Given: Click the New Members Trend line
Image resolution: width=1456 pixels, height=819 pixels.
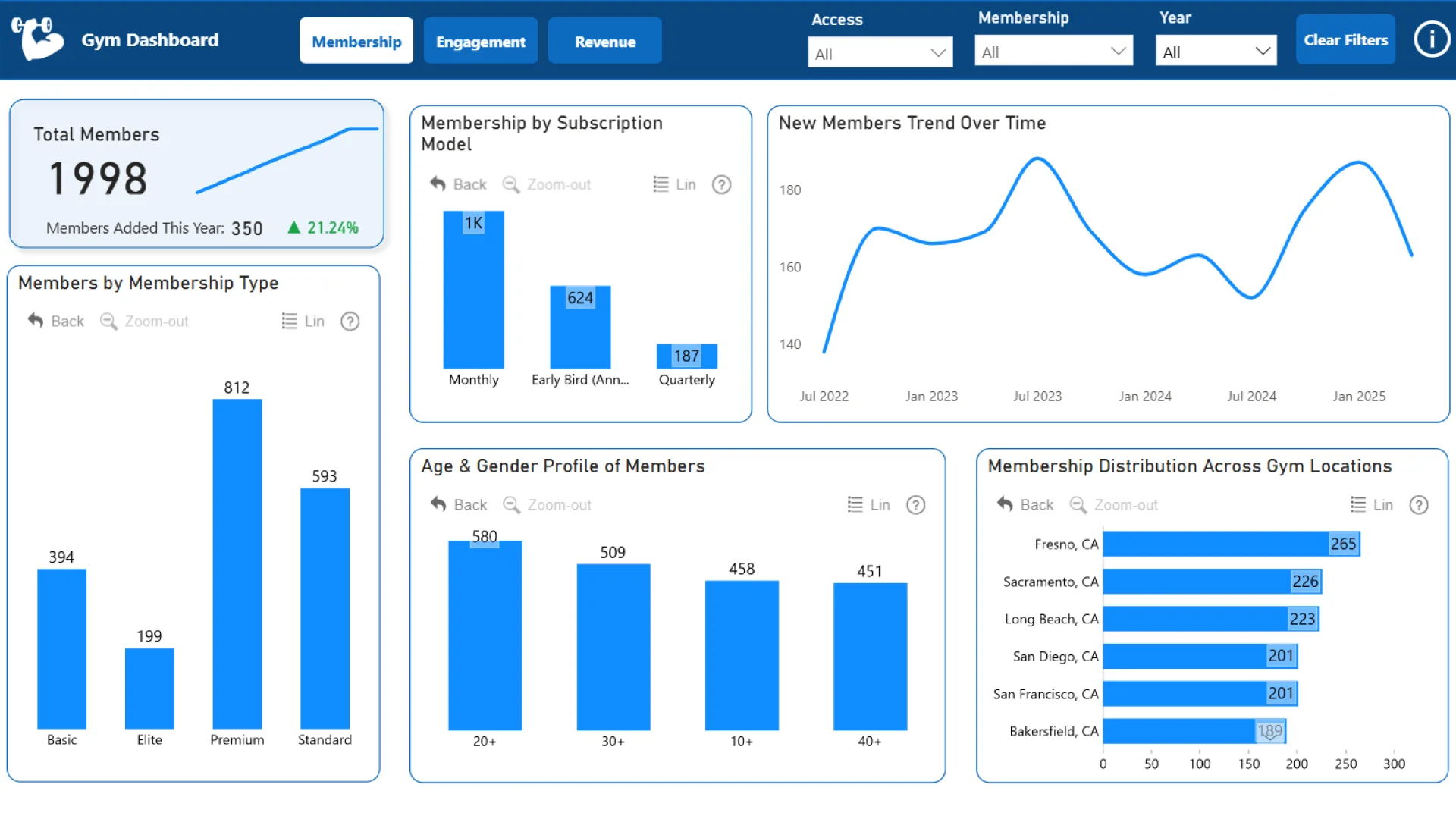Looking at the screenshot, I should click(1117, 255).
